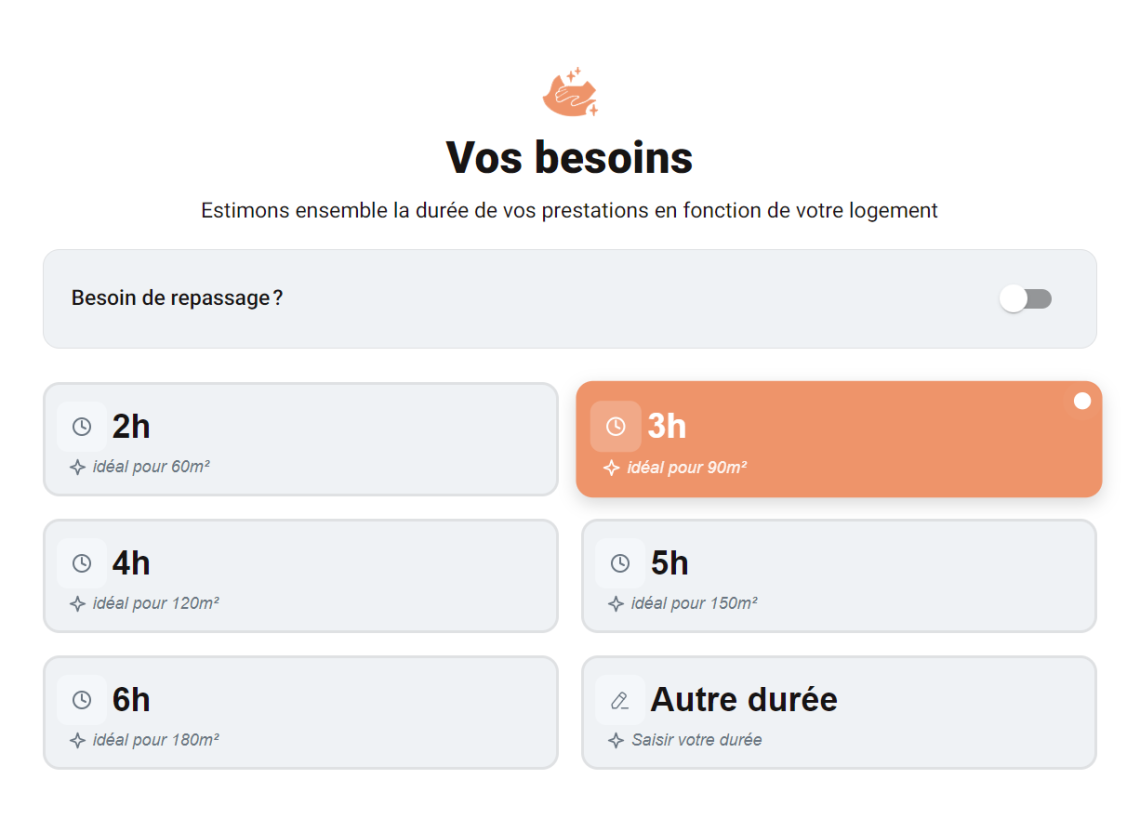Click the sparkle icon next to idéal pour 60m²
This screenshot has height=832, width=1140.
78,467
